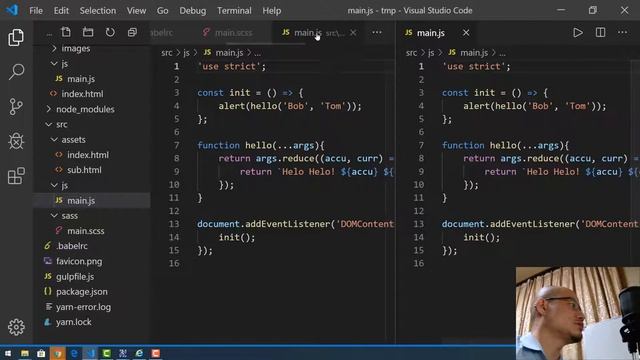Place cursor on line 14 init() left editor
The height and width of the screenshot is (360, 640).
[x=237, y=237]
